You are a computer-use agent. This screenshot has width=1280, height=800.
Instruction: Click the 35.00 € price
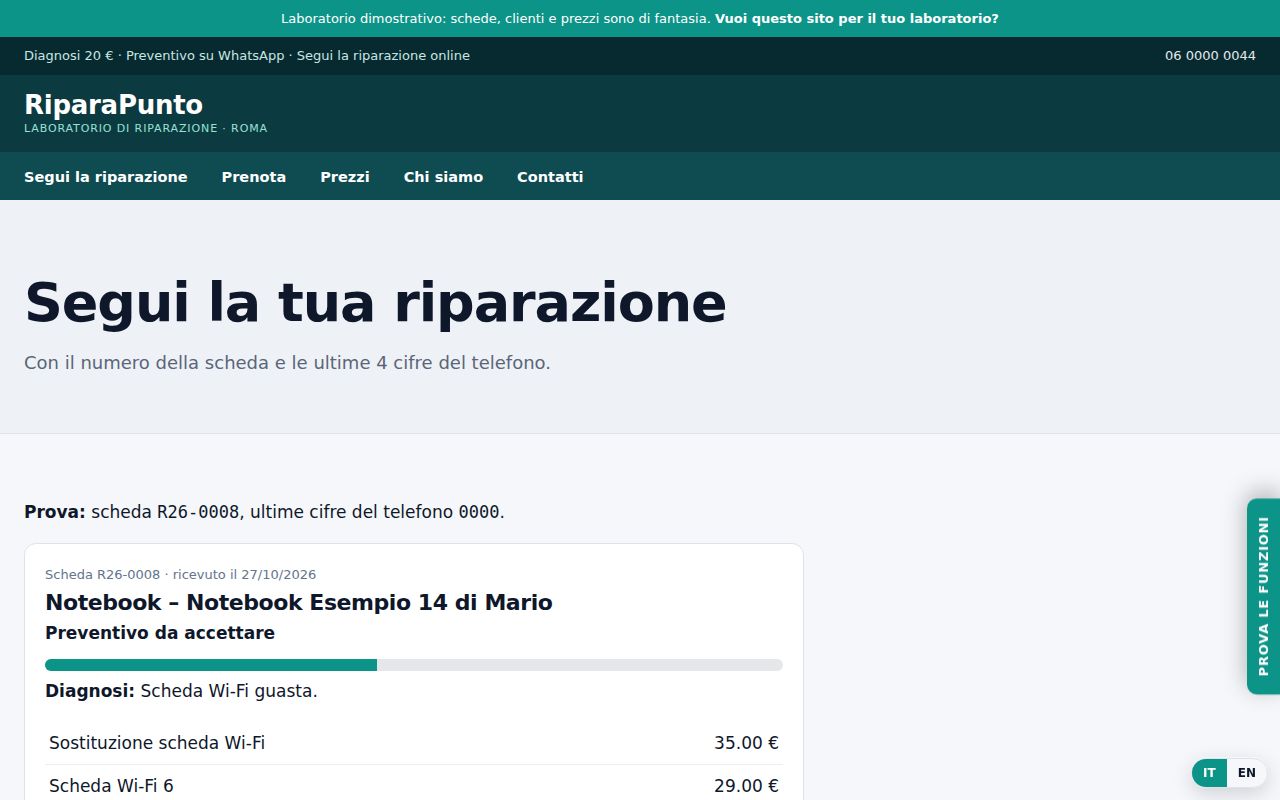[746, 743]
